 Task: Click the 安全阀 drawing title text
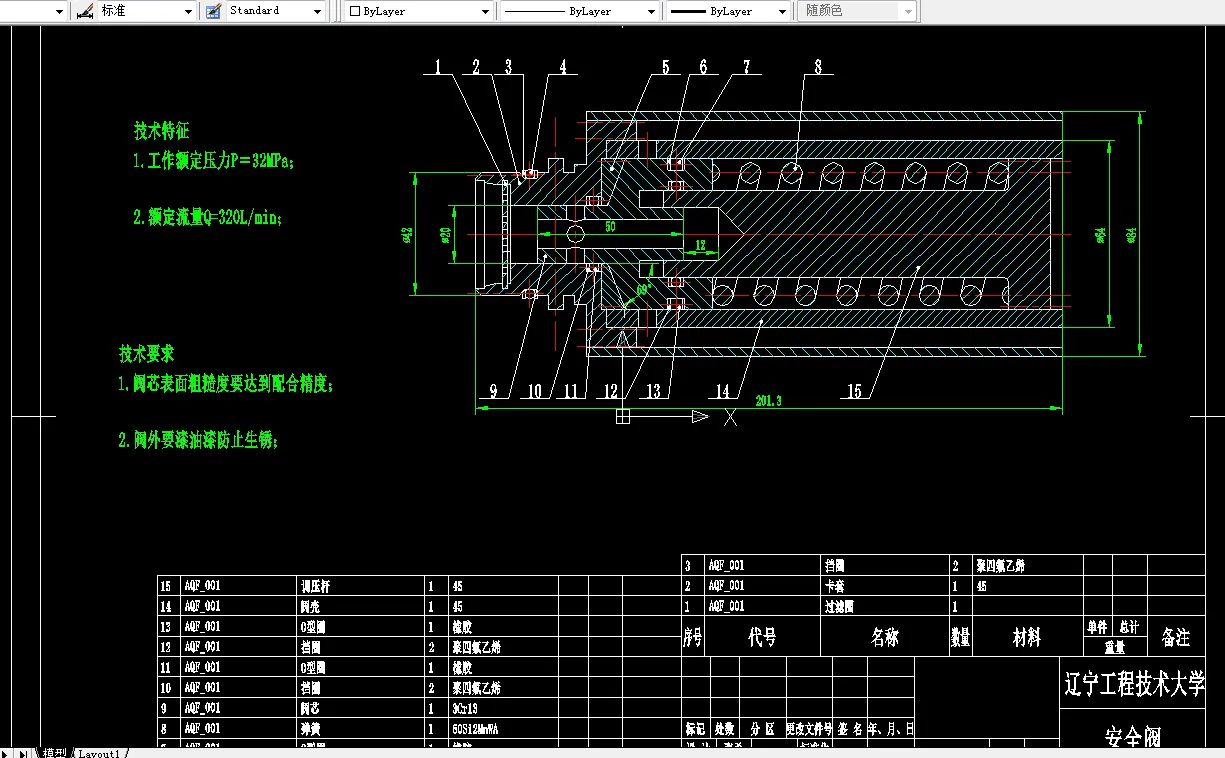tap(1133, 738)
